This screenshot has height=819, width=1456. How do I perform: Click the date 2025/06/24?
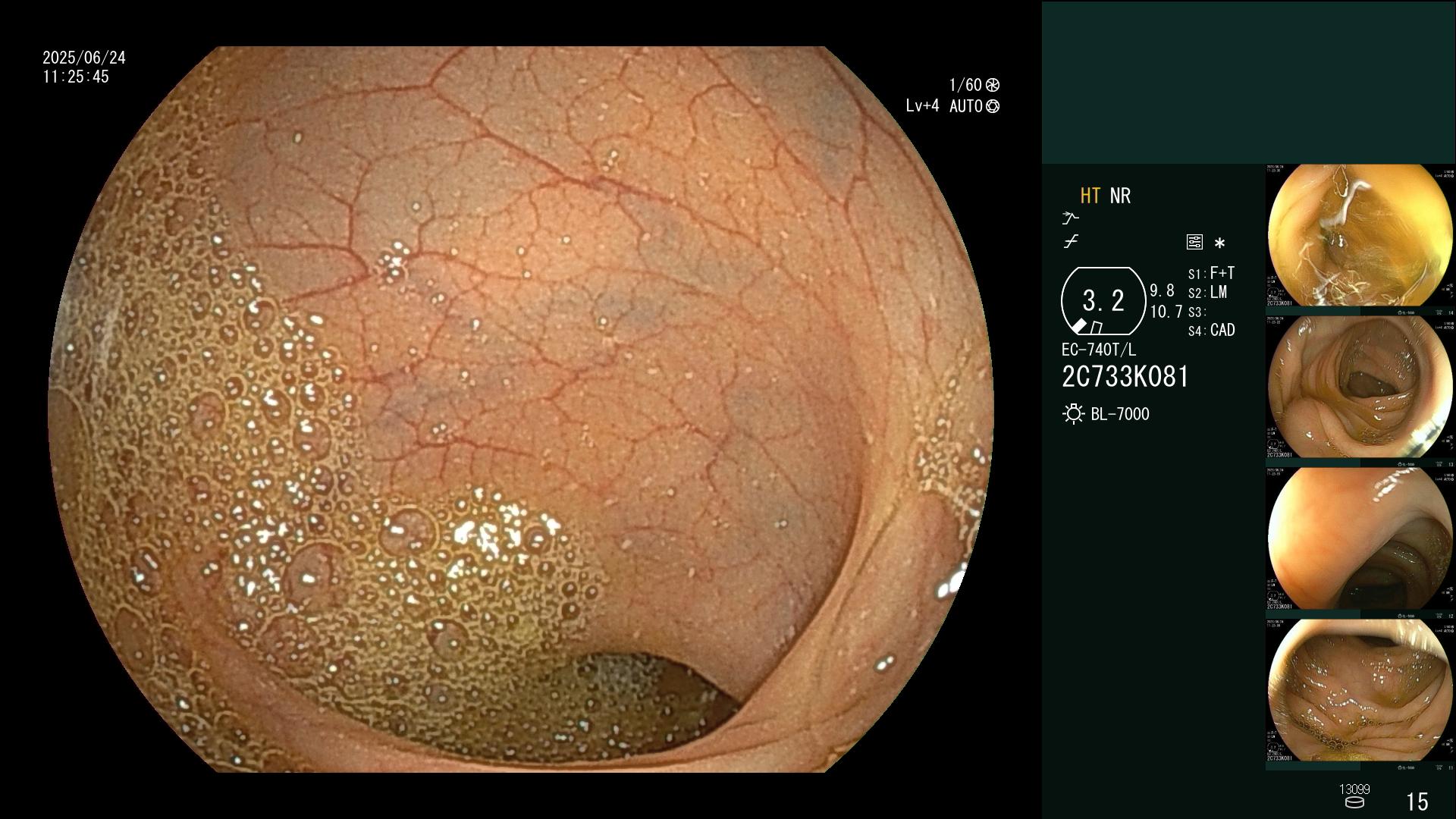coord(84,58)
